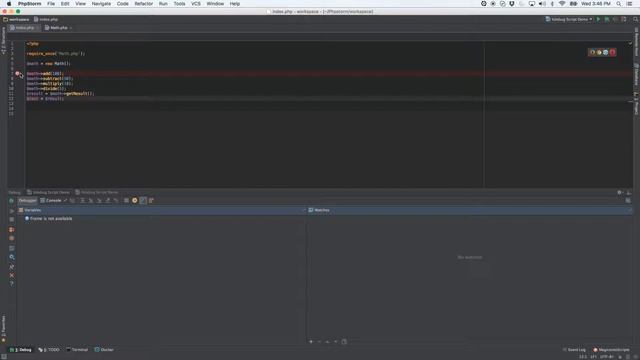
Task: Click the UTF-8 encoding in the status bar
Action: click(607, 357)
